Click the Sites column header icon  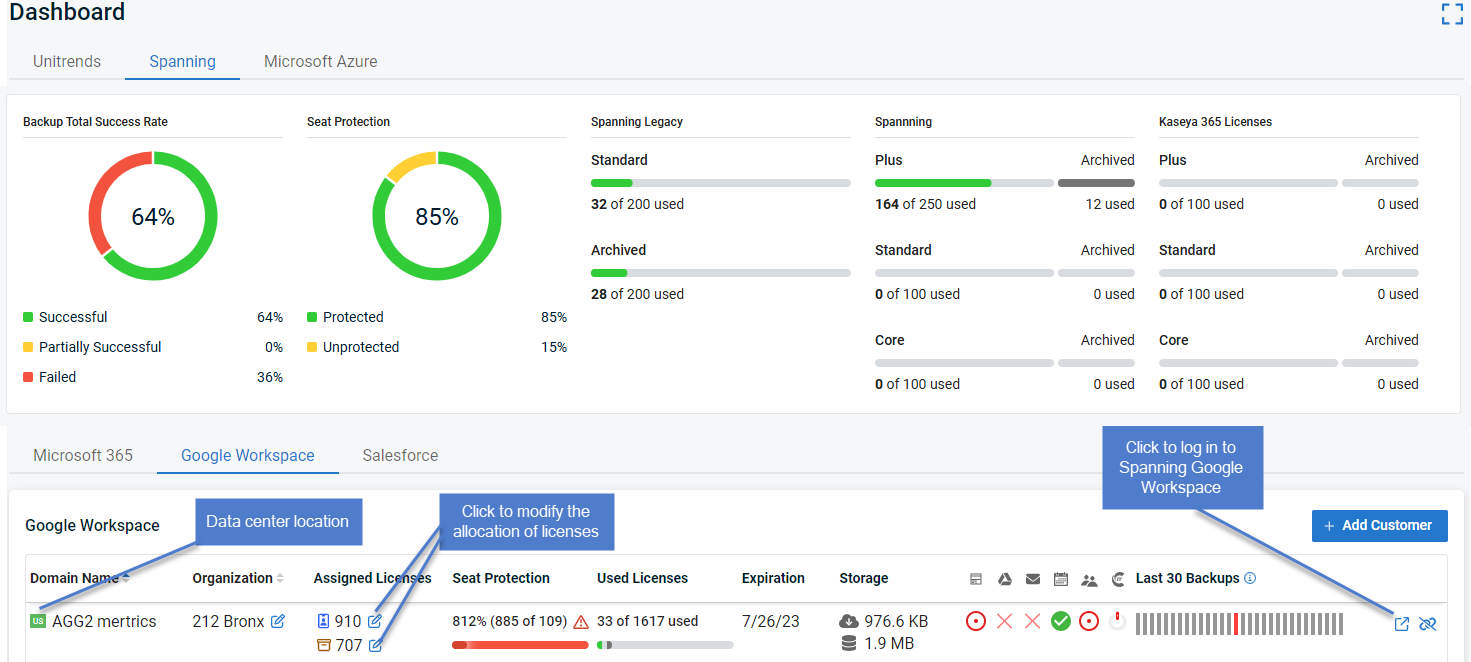coord(977,579)
